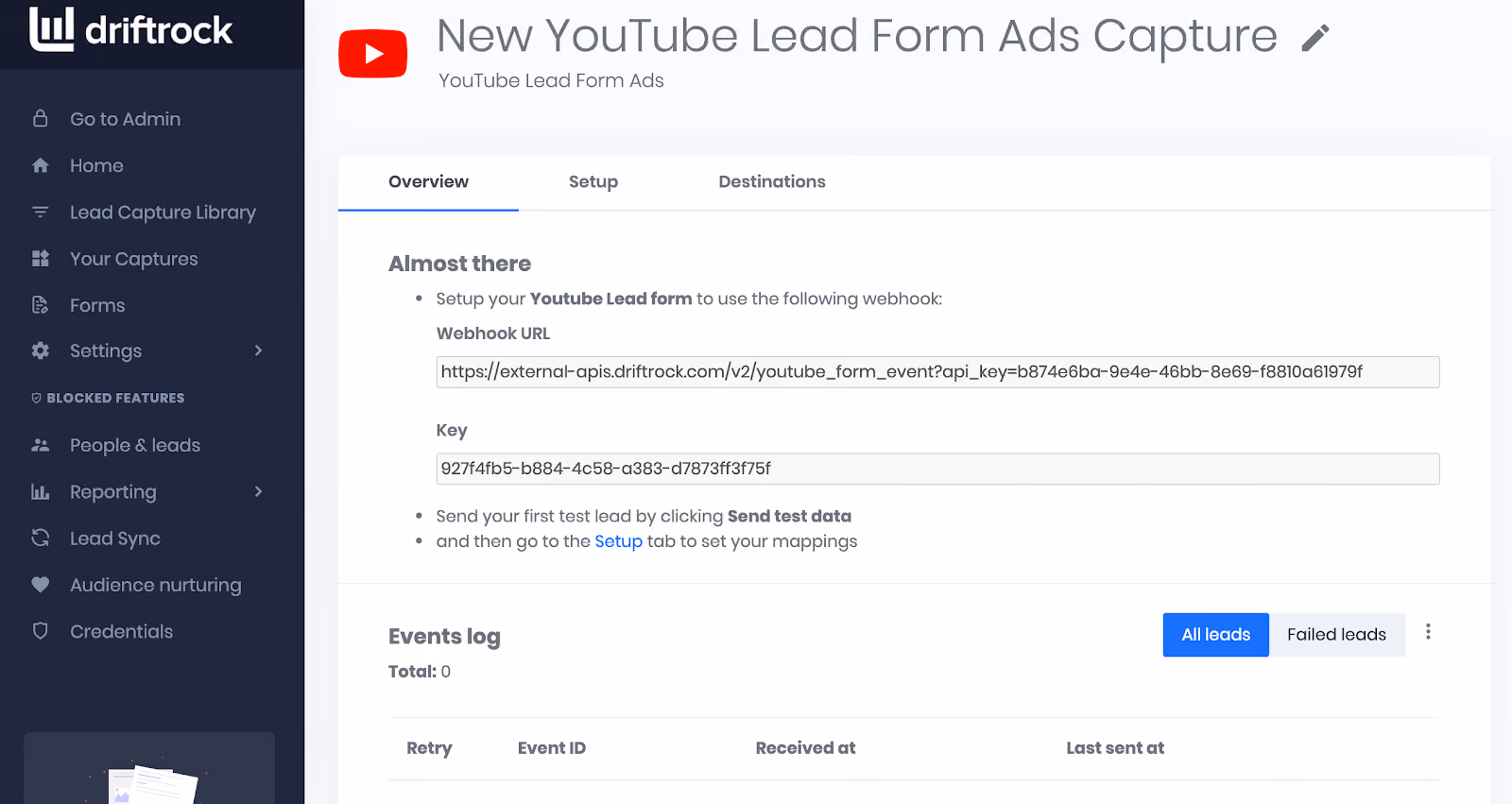
Task: Click the Reporting bar chart icon
Action: point(40,491)
